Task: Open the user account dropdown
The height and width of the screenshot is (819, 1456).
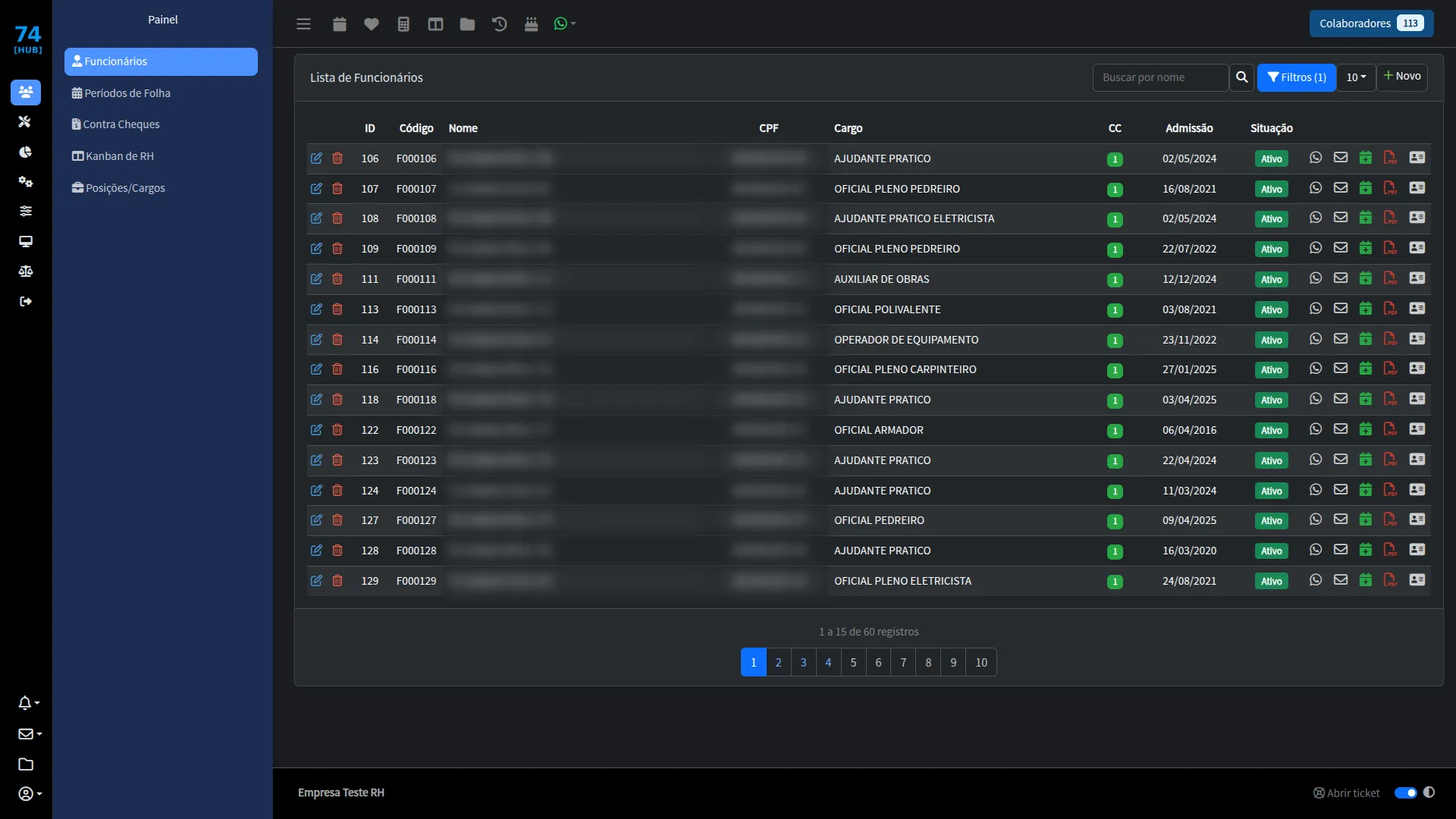Action: (x=30, y=794)
